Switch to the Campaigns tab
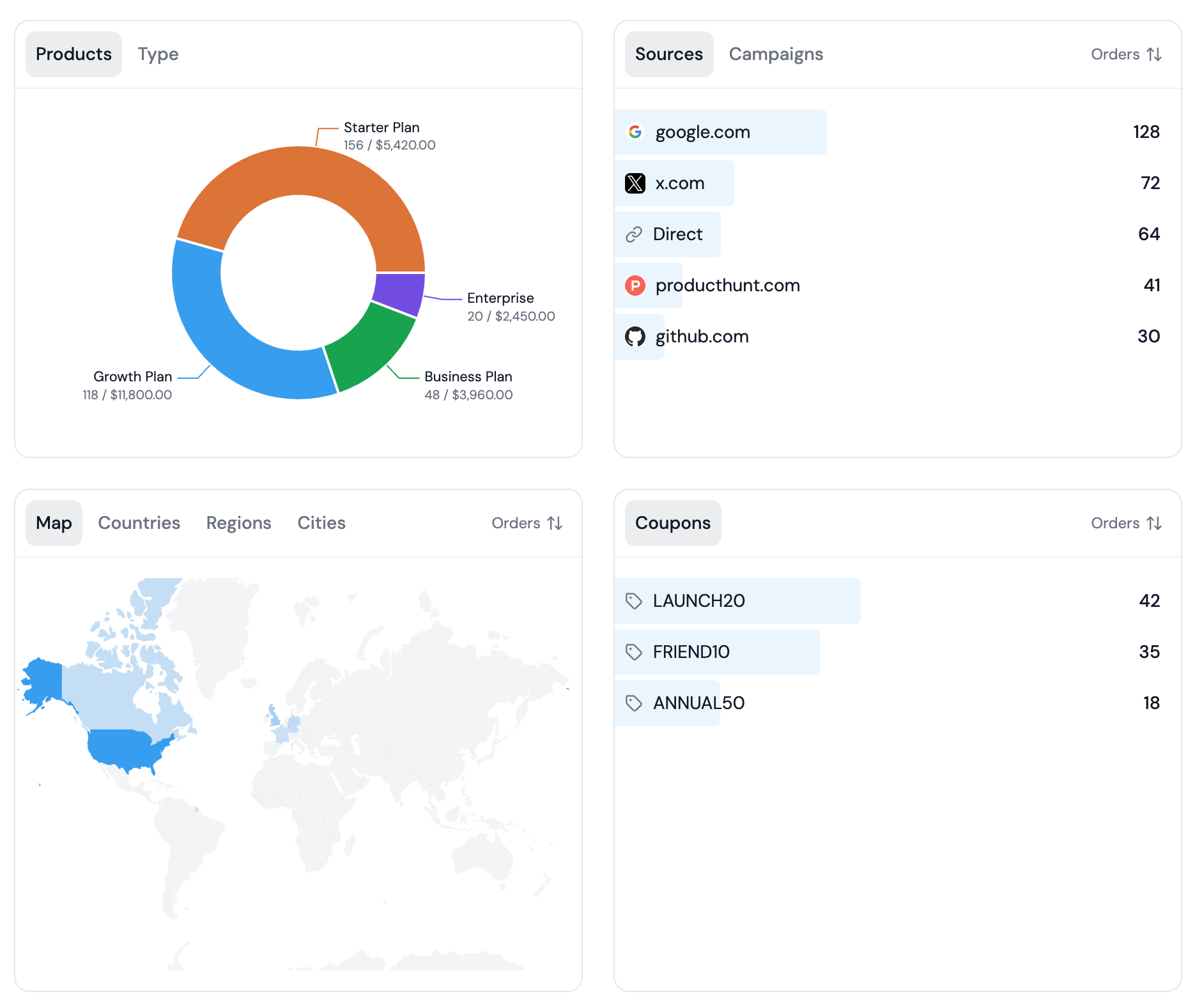 pos(775,54)
